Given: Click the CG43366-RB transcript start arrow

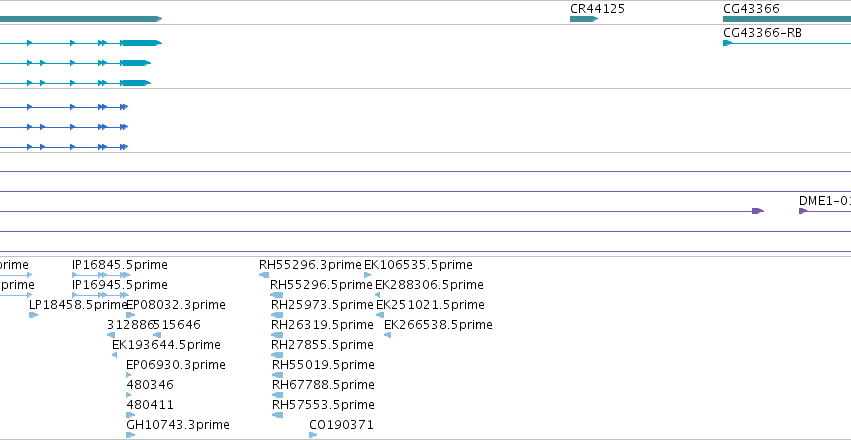Looking at the screenshot, I should click(727, 43).
